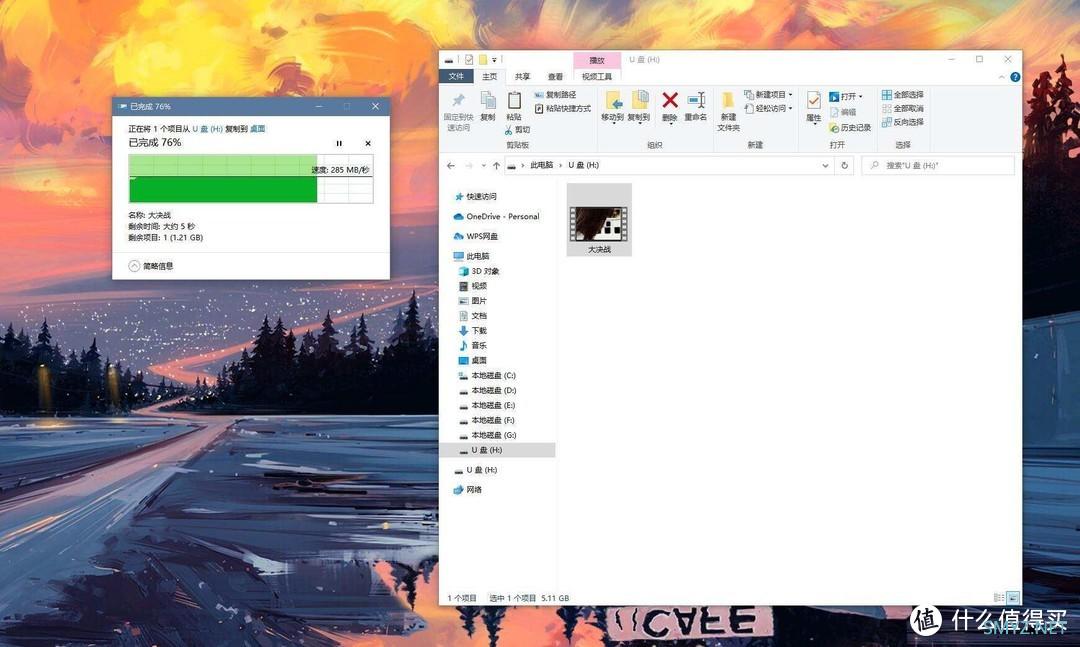Screen dimensions: 1080x647
Task: Click 此电脑 in address breadcrumb
Action: [541, 165]
